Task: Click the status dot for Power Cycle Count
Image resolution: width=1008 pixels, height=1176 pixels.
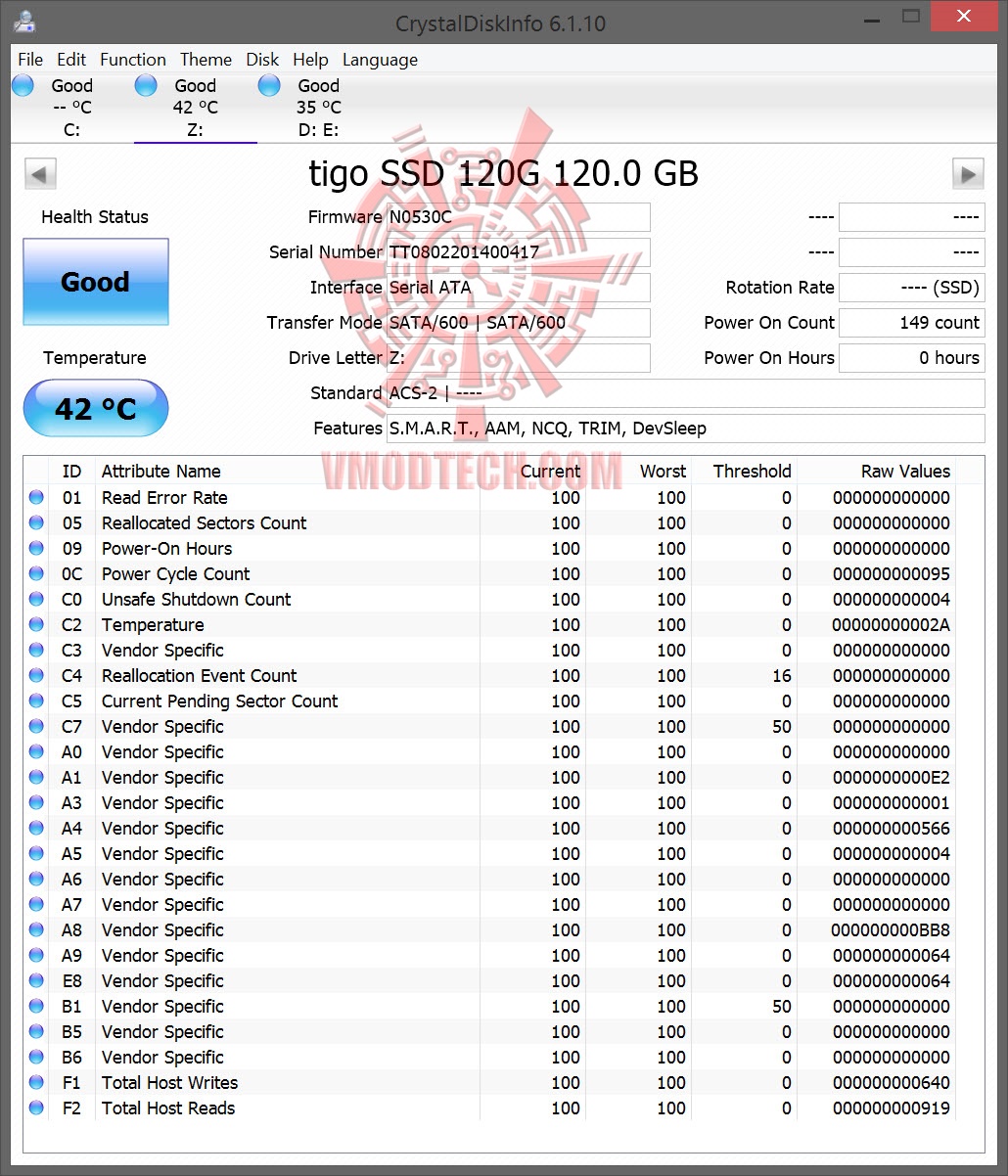Action: pos(36,573)
